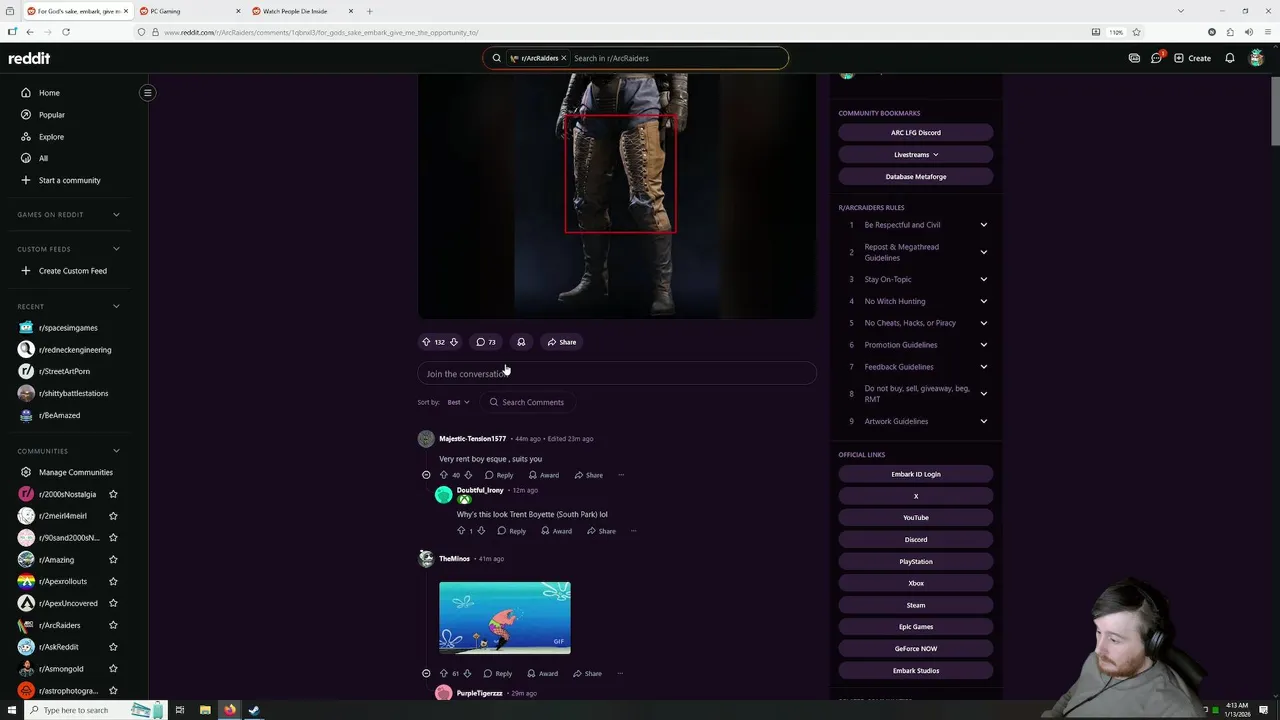The height and width of the screenshot is (720, 1280).
Task: Favorite r/90sand2000sN... with star
Action: 113,538
